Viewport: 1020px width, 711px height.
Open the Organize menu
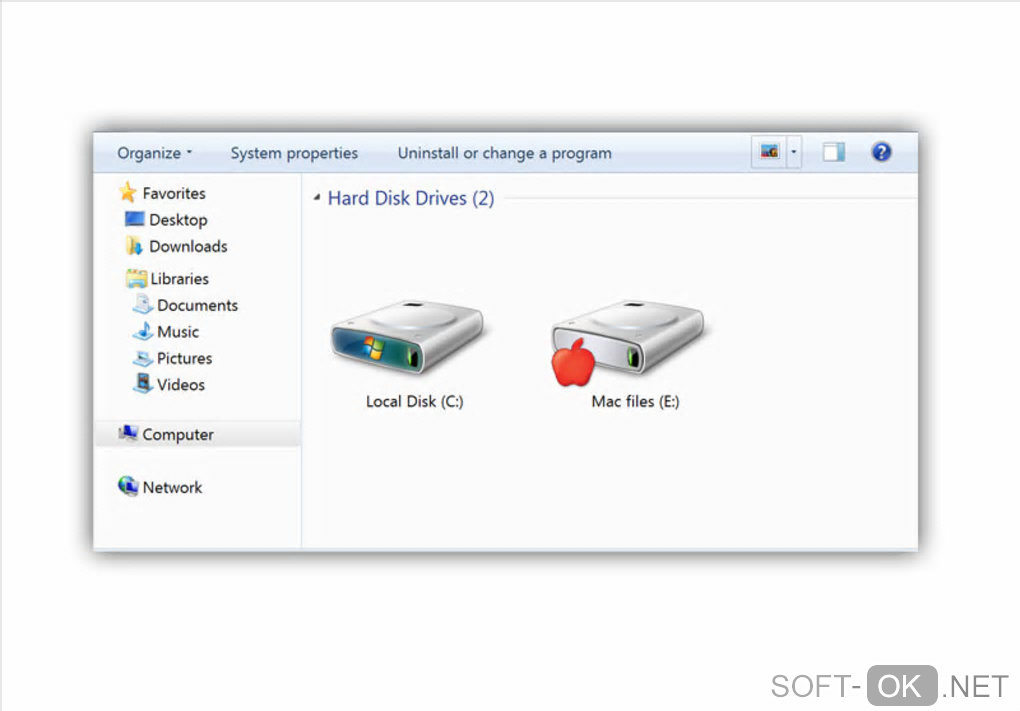[154, 154]
